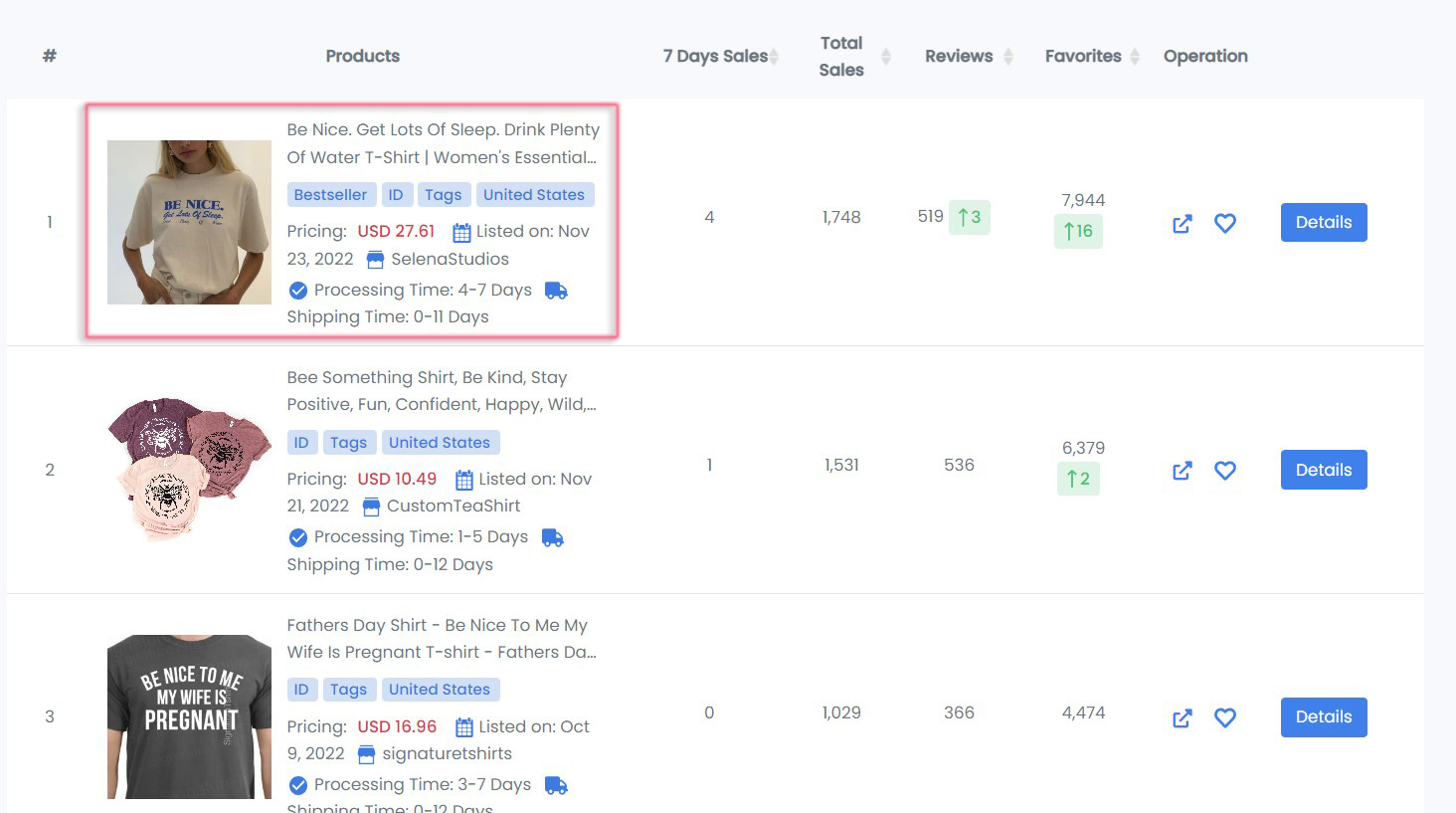Click ID tag on Be Nice T-Shirt
This screenshot has width=1456, height=813.
395,195
